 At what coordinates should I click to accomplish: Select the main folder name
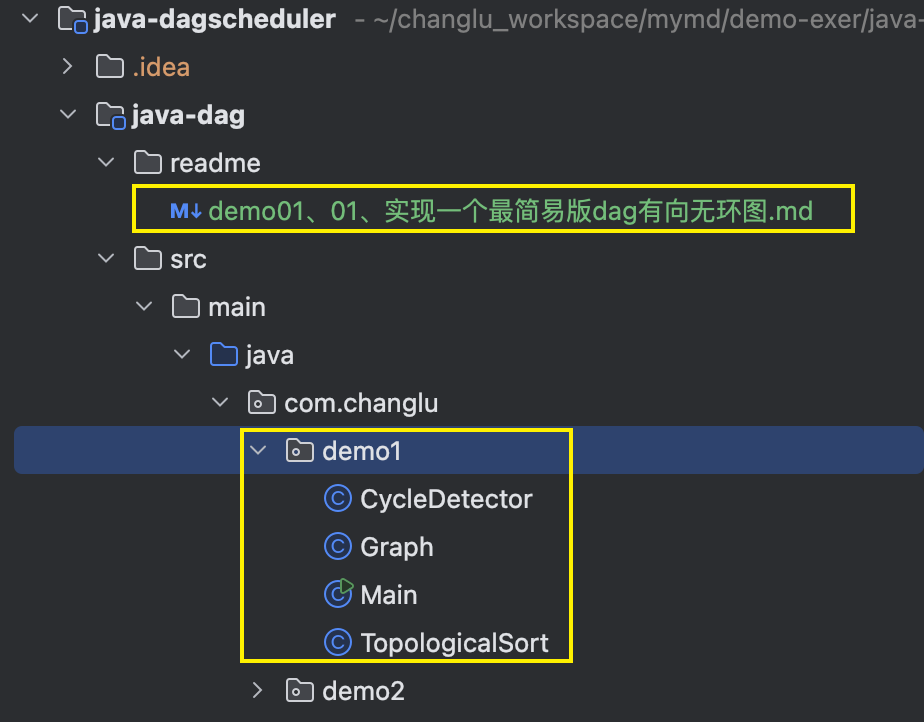(x=237, y=307)
